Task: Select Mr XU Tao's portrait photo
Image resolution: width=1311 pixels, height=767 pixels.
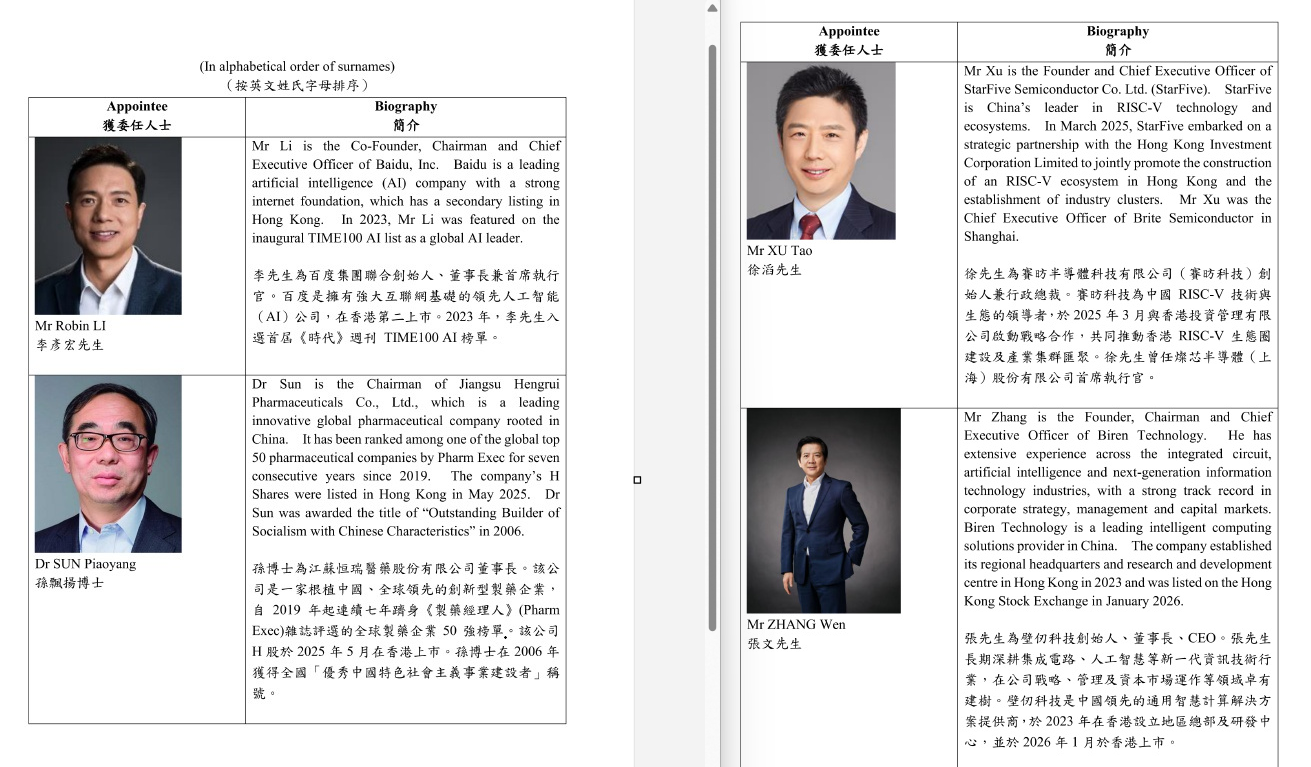Action: 821,150
